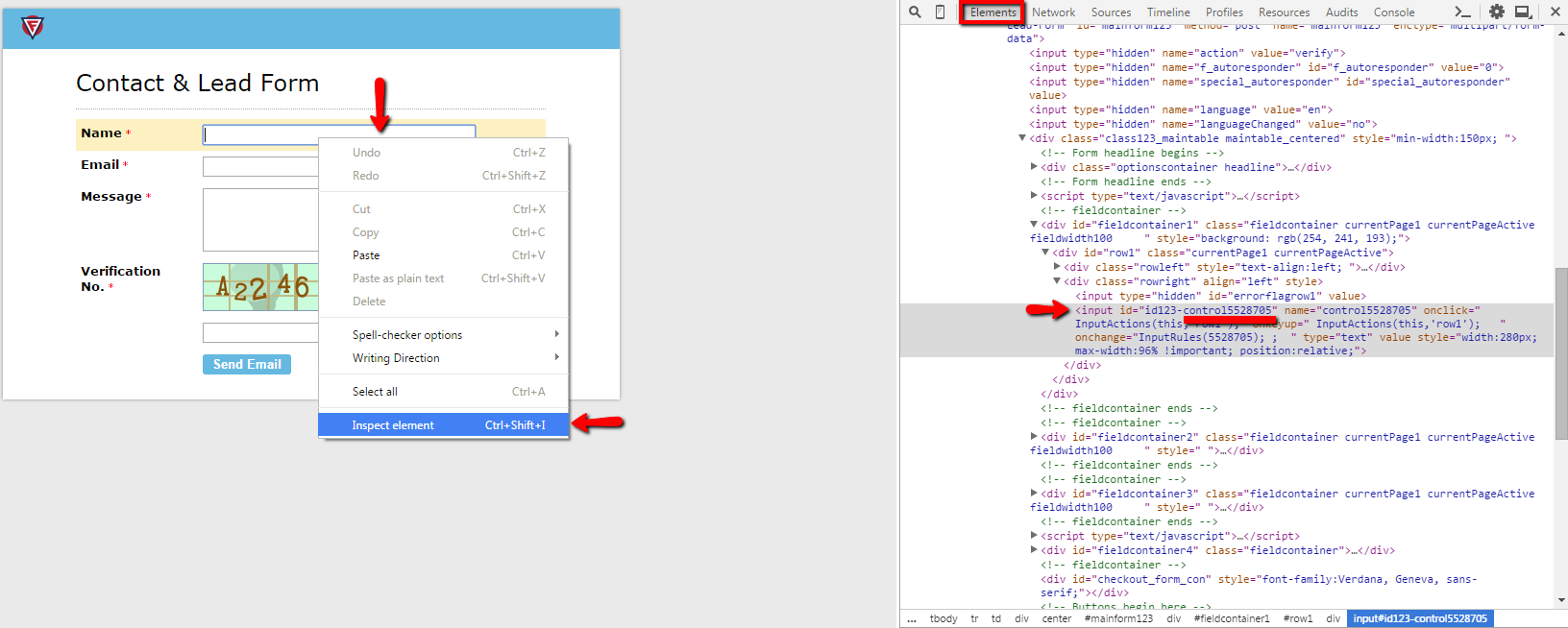The image size is (1568, 628).
Task: Switch to the Network tab
Action: pos(1053,12)
